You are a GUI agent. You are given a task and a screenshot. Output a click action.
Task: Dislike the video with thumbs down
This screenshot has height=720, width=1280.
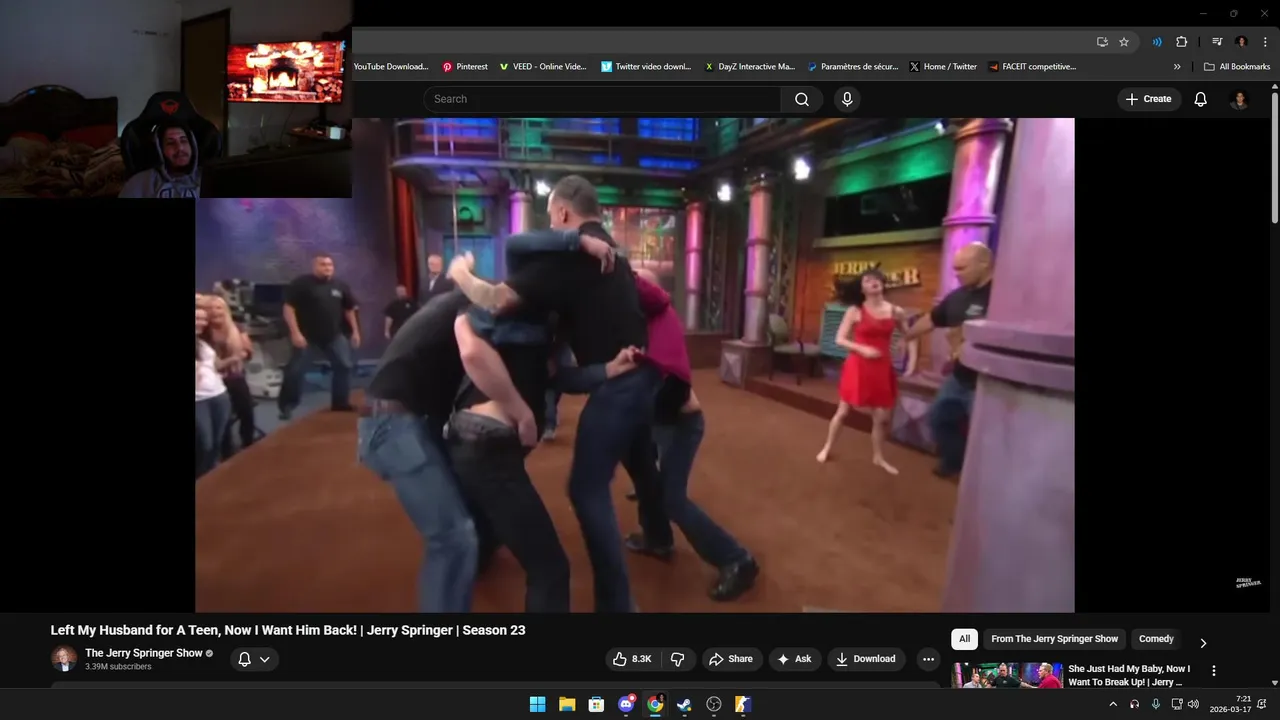677,659
